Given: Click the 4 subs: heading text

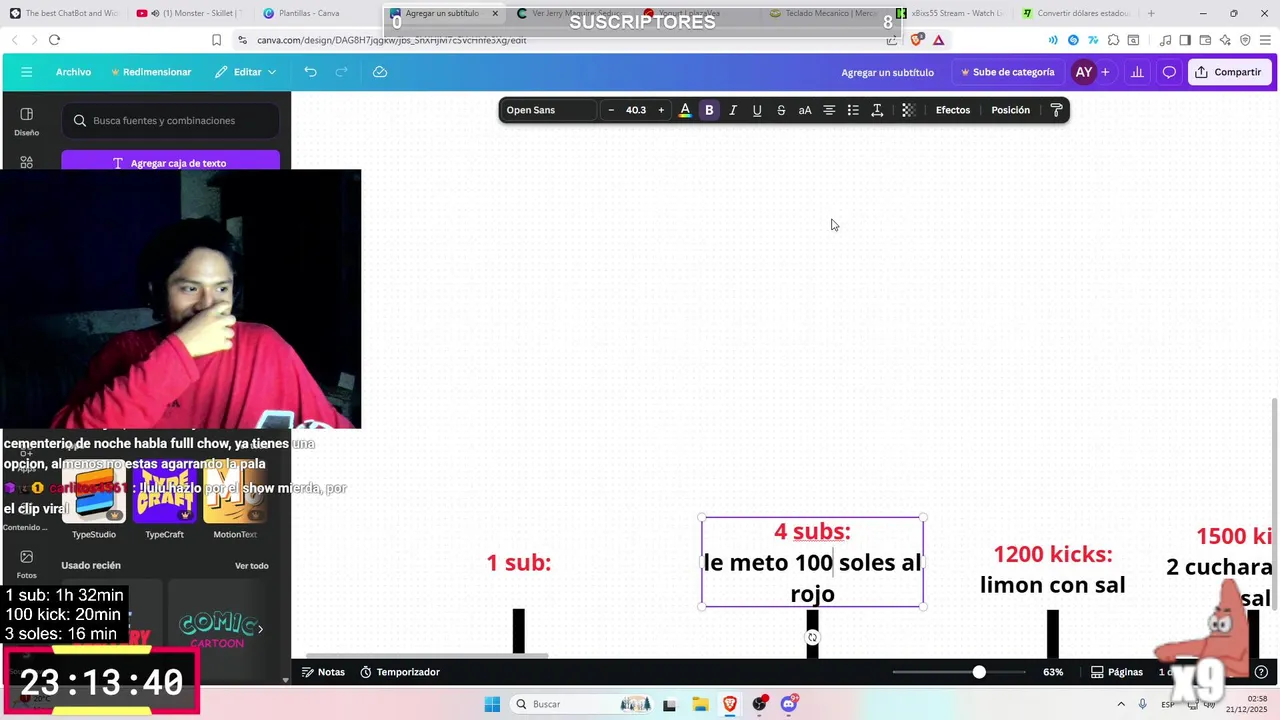Looking at the screenshot, I should click(812, 532).
